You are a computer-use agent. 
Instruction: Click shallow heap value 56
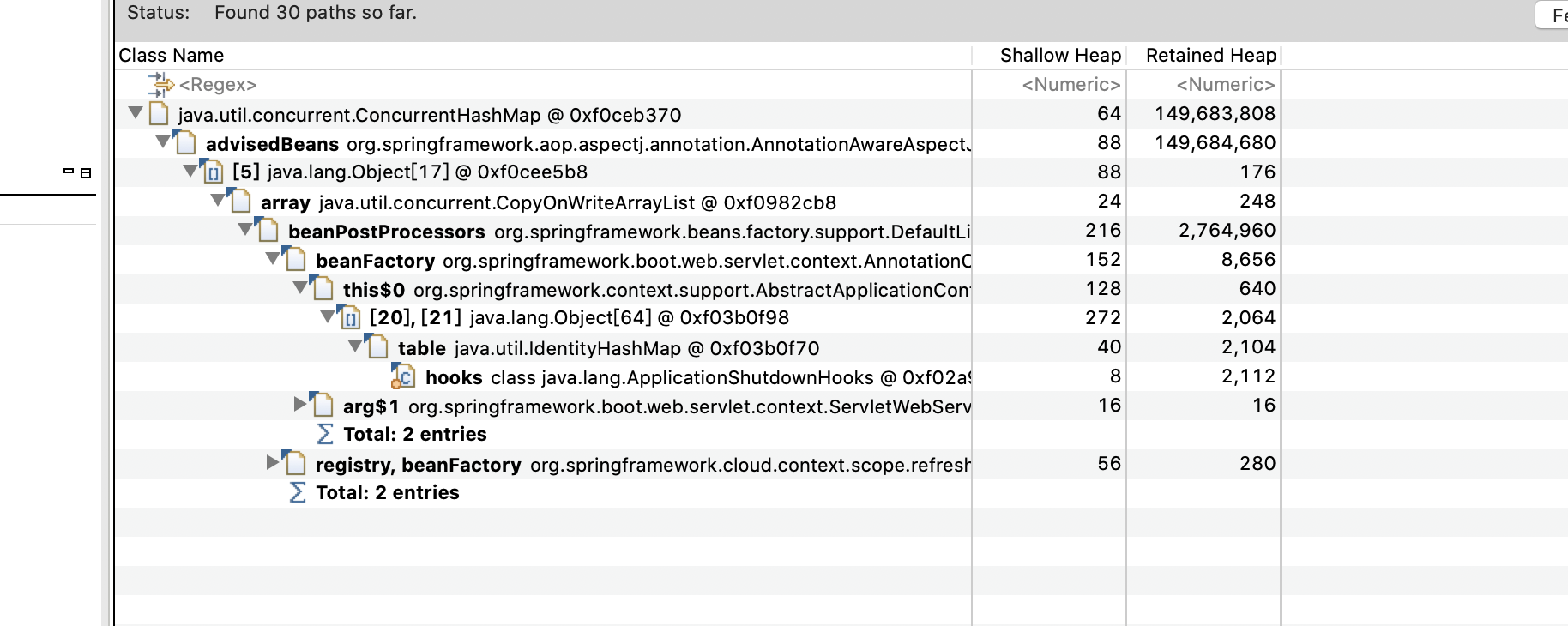coord(1109,463)
